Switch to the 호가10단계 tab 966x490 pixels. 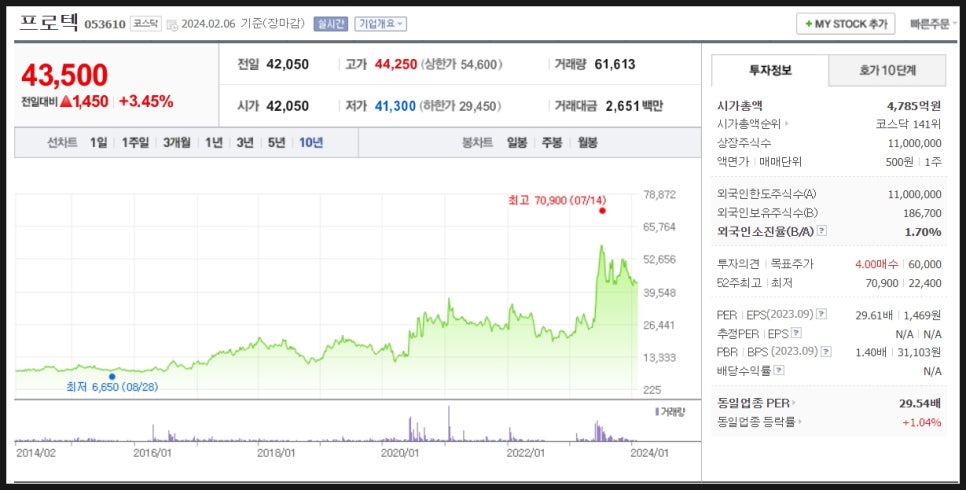tap(887, 70)
